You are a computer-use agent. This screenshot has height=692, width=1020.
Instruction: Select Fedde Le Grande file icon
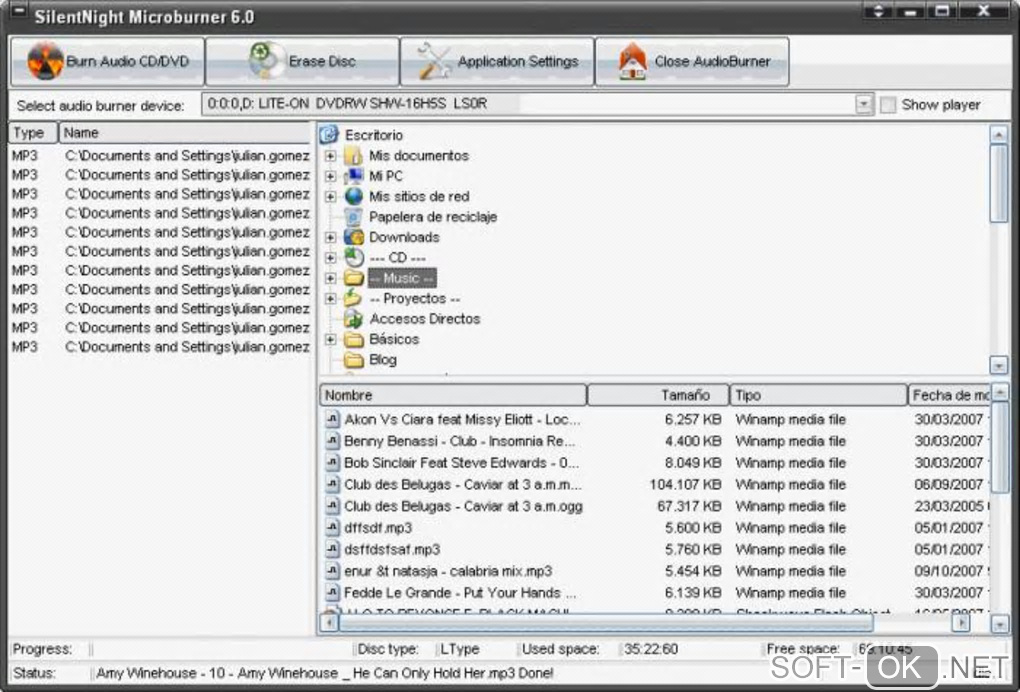point(332,592)
